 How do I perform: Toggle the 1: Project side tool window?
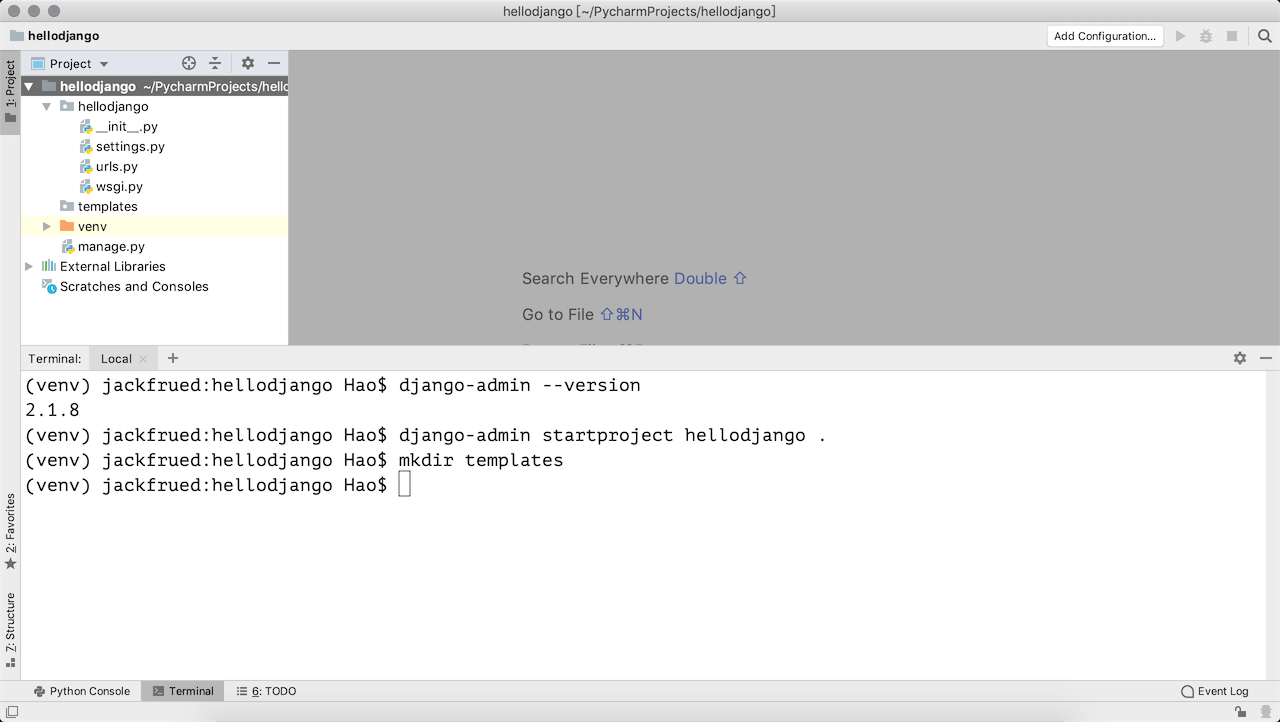coord(10,90)
